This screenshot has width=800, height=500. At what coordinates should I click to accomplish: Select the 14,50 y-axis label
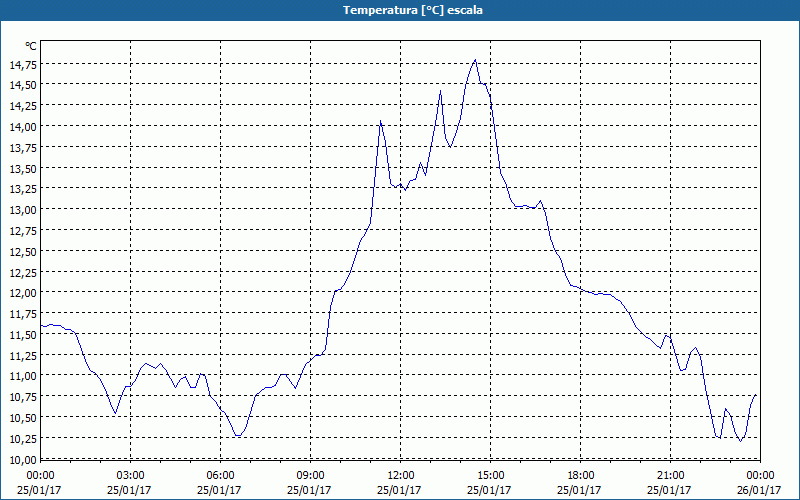tap(23, 85)
